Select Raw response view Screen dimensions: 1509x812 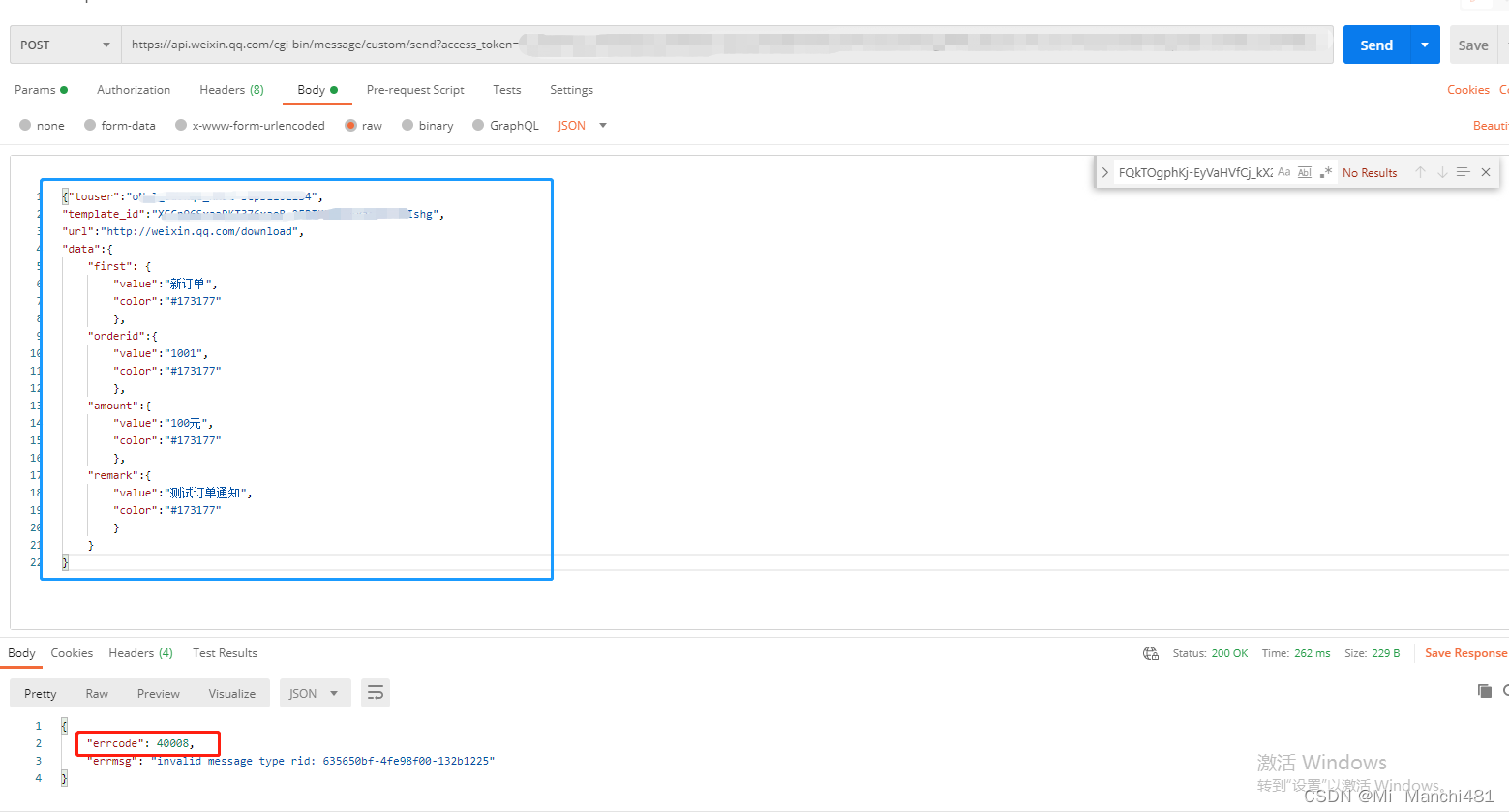click(x=97, y=693)
